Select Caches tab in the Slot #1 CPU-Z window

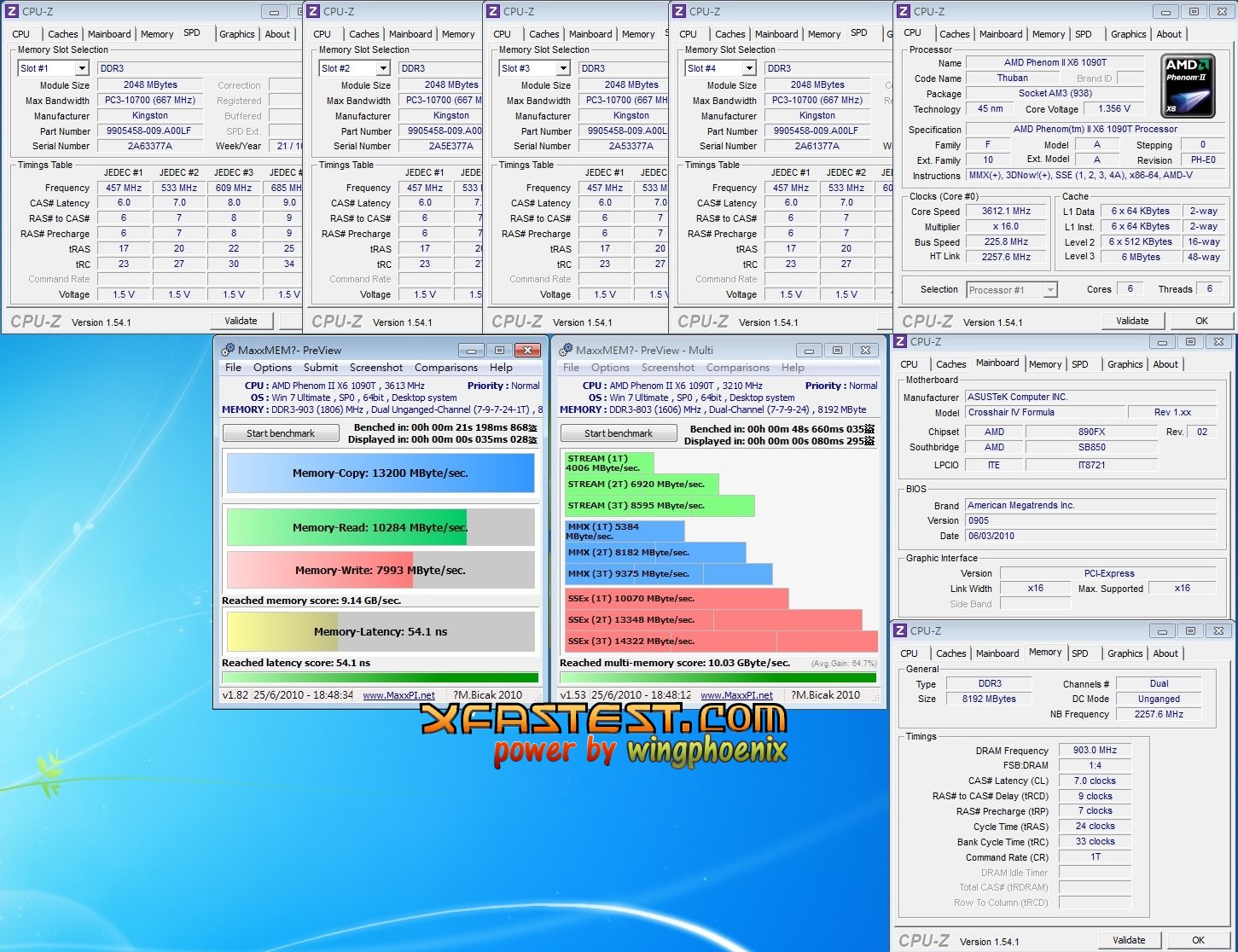click(x=62, y=34)
